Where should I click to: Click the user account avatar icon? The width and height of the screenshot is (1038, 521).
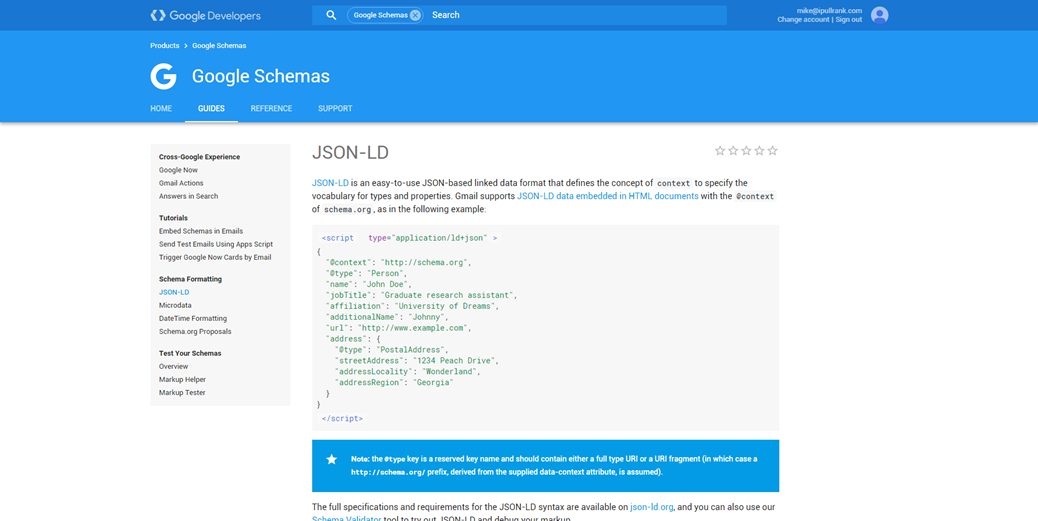click(x=879, y=15)
